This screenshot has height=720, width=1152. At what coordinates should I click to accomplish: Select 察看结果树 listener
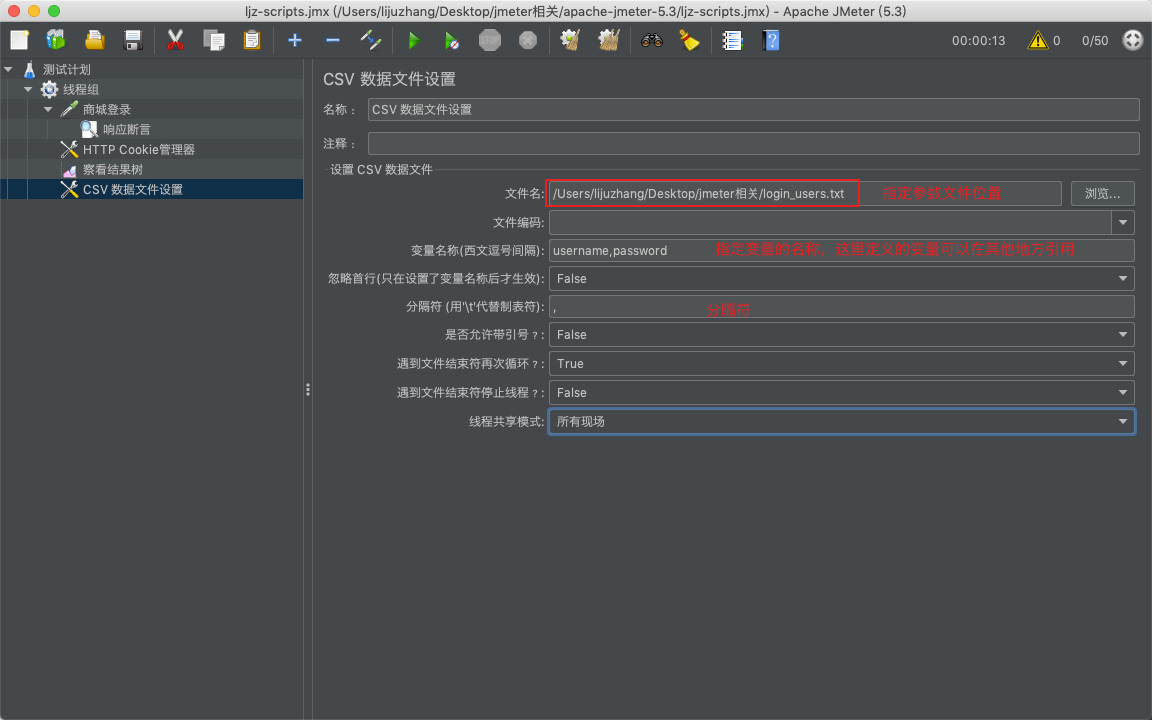[x=112, y=169]
